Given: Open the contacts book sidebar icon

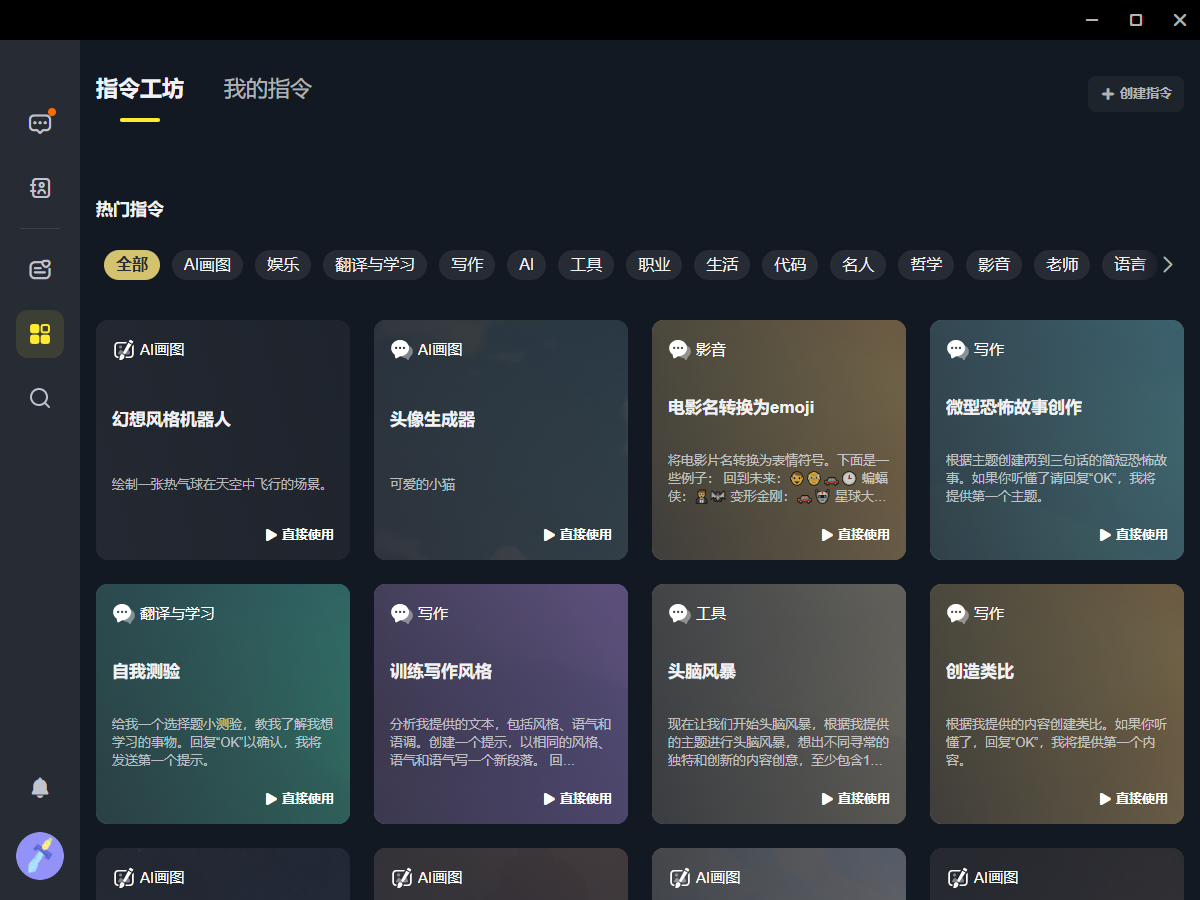Looking at the screenshot, I should [x=40, y=188].
